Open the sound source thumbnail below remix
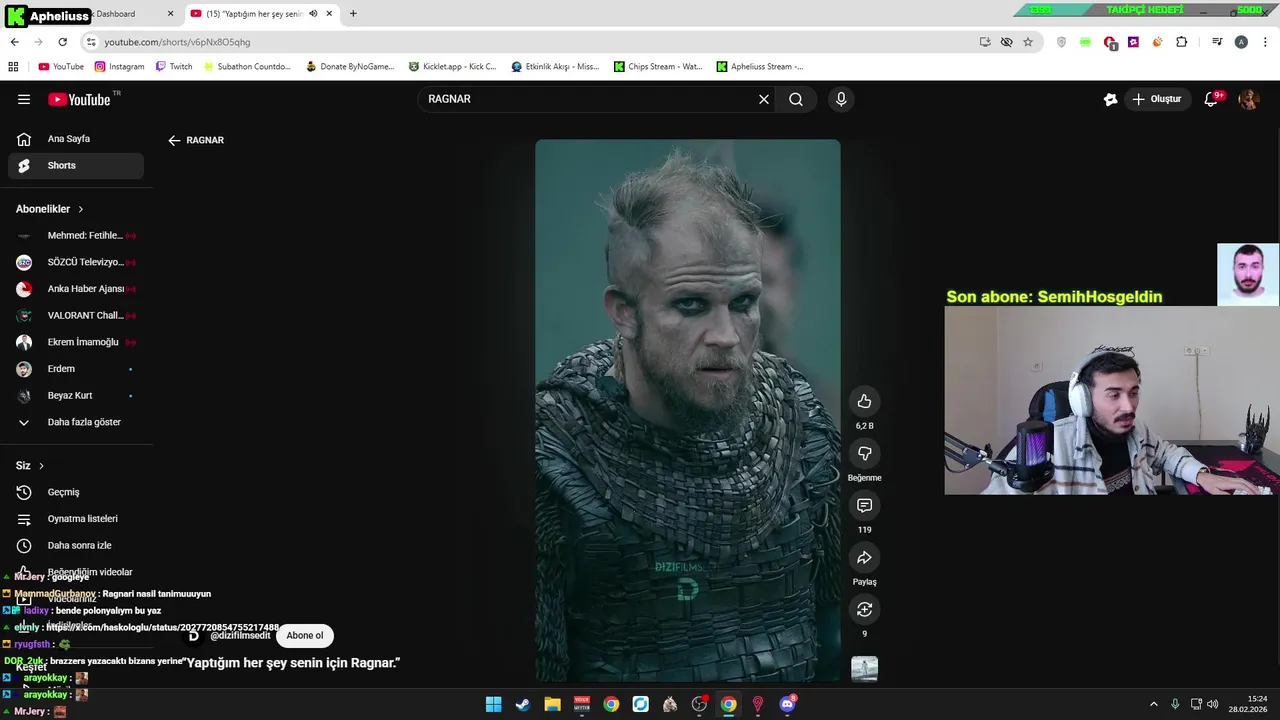This screenshot has height=720, width=1280. [864, 668]
